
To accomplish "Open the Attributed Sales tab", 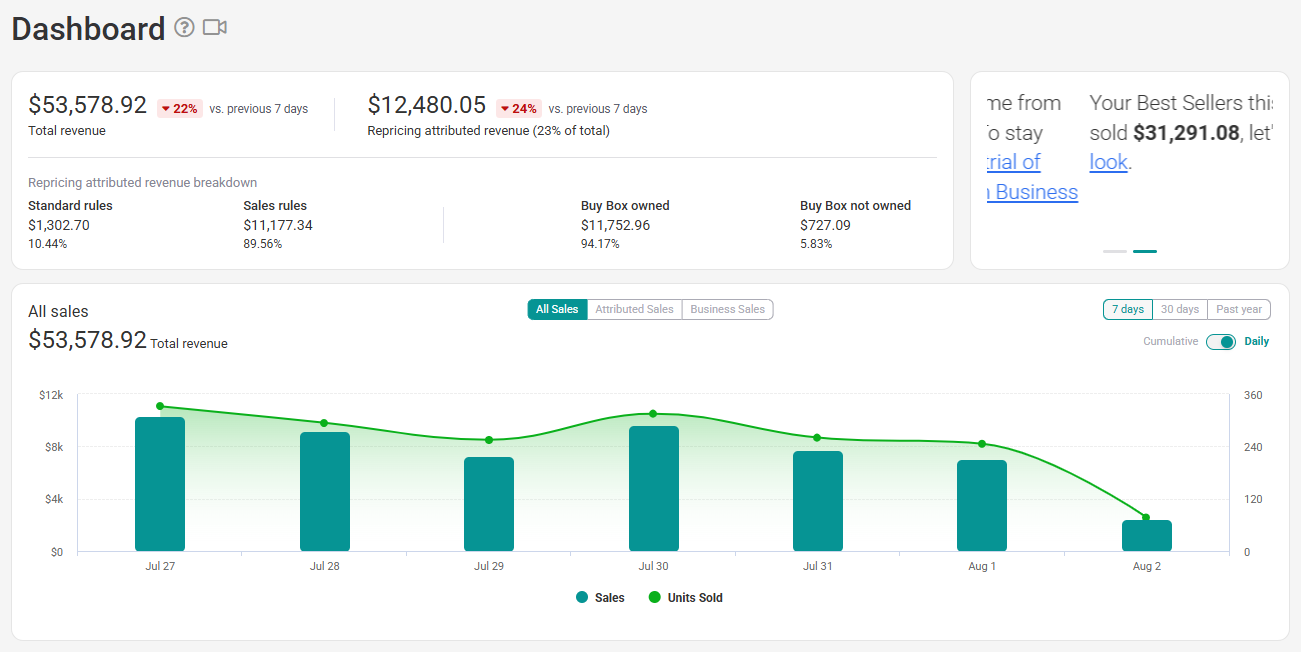I will click(x=634, y=310).
